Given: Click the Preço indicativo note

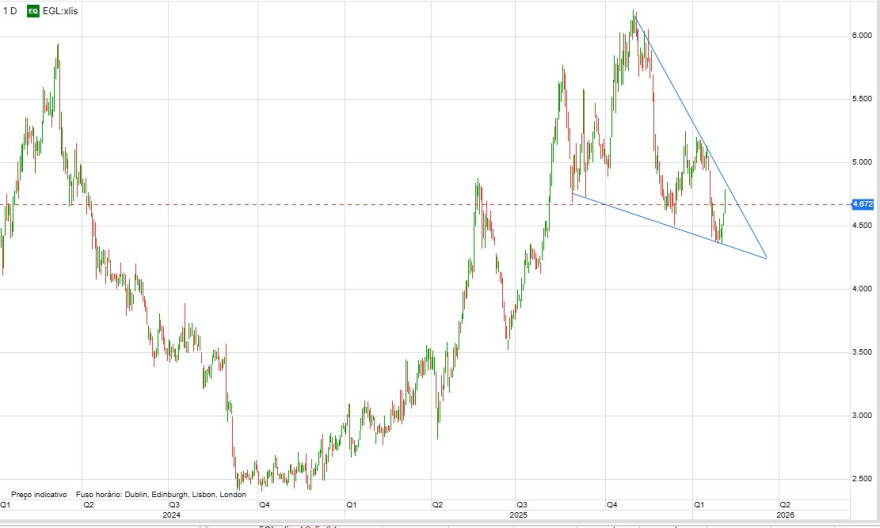Looking at the screenshot, I should pos(39,494).
